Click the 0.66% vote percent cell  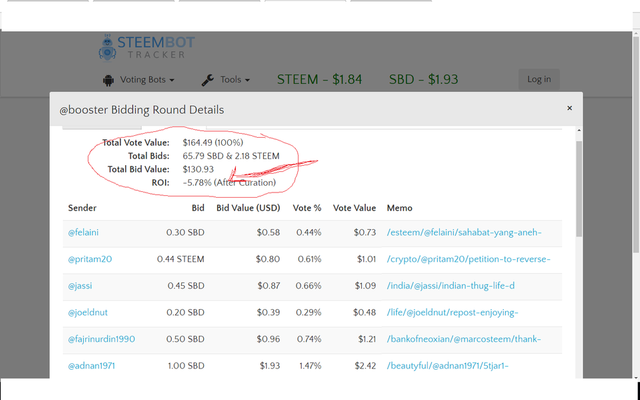(309, 286)
